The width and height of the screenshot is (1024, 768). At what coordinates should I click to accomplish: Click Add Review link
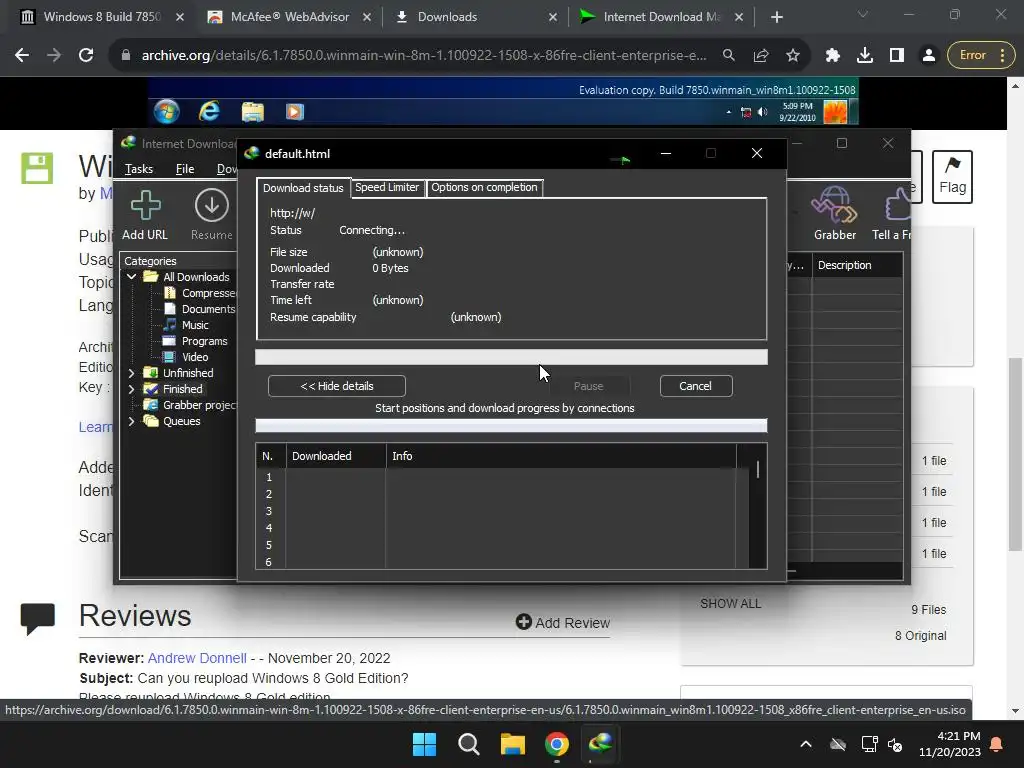coord(563,622)
